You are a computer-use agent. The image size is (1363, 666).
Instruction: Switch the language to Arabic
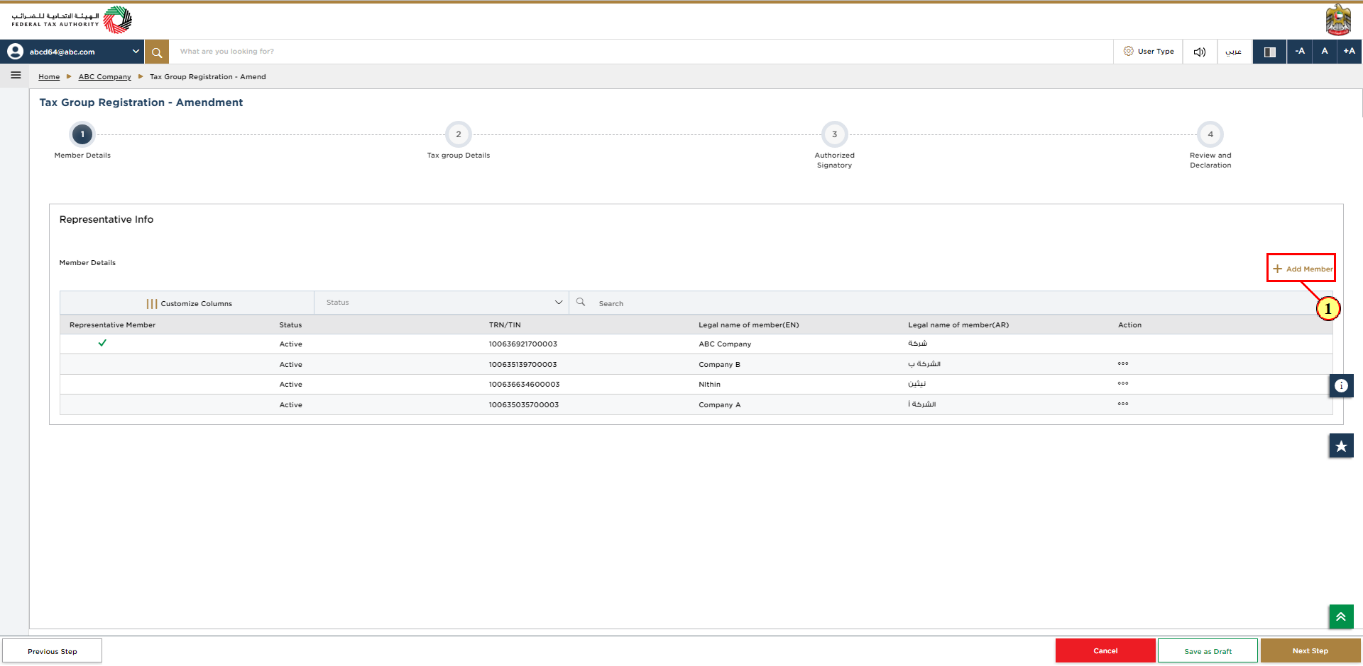pos(1235,51)
